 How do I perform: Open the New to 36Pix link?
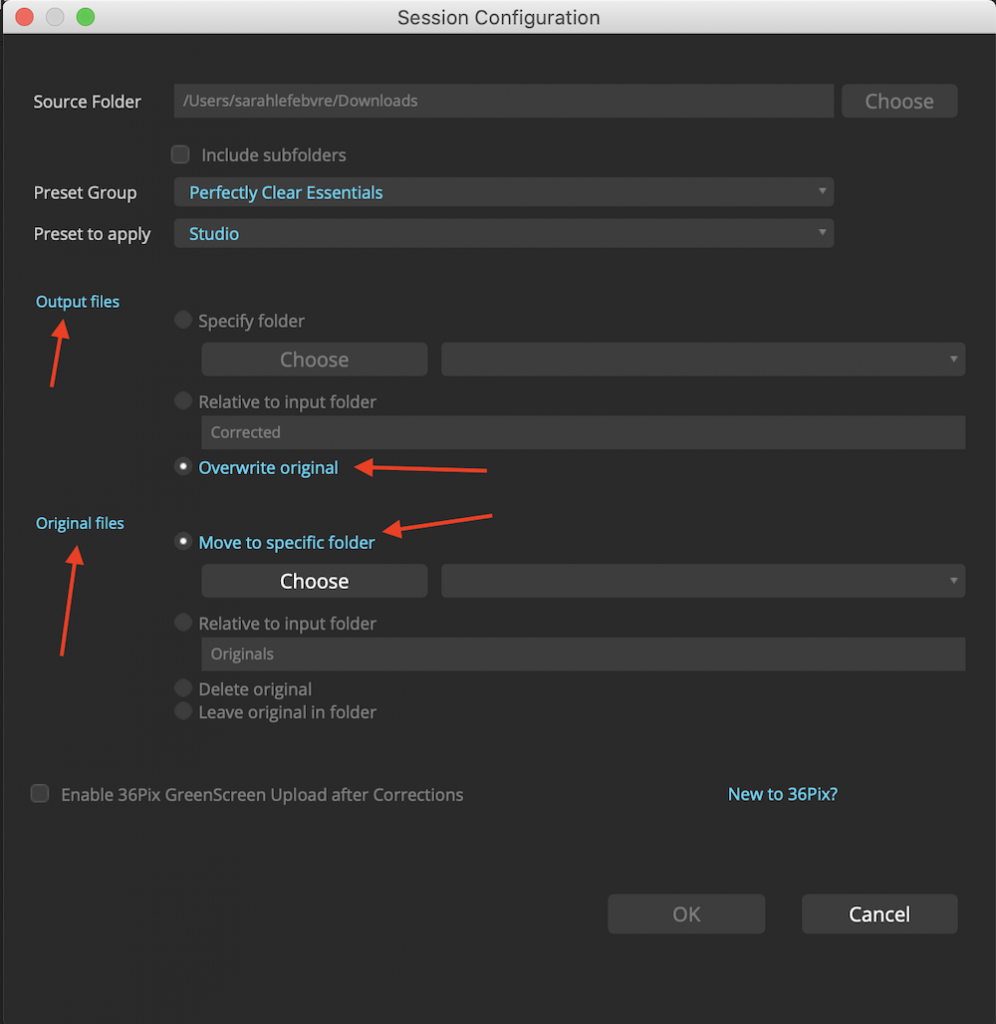(782, 793)
